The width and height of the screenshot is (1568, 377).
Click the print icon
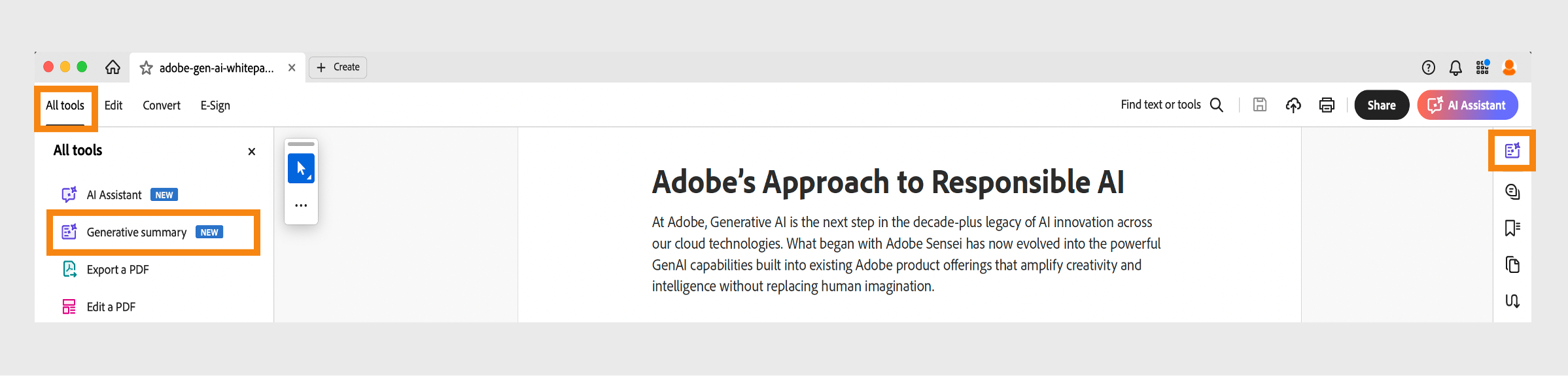click(x=1327, y=105)
